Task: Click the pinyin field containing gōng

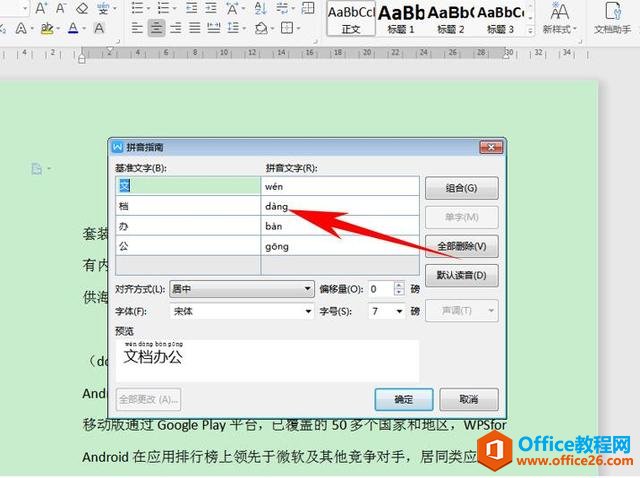Action: [x=340, y=246]
